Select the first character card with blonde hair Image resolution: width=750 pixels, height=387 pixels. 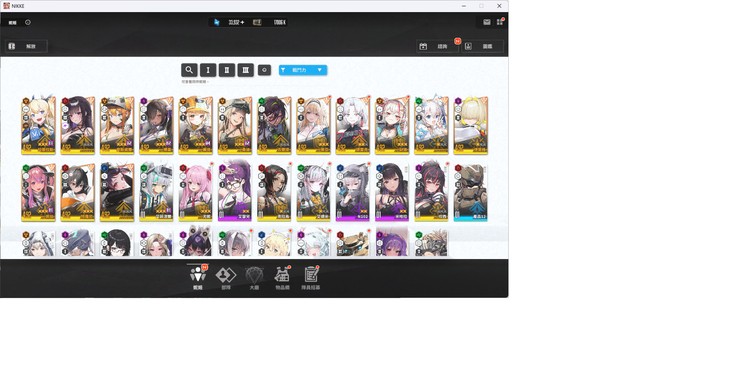click(x=38, y=125)
